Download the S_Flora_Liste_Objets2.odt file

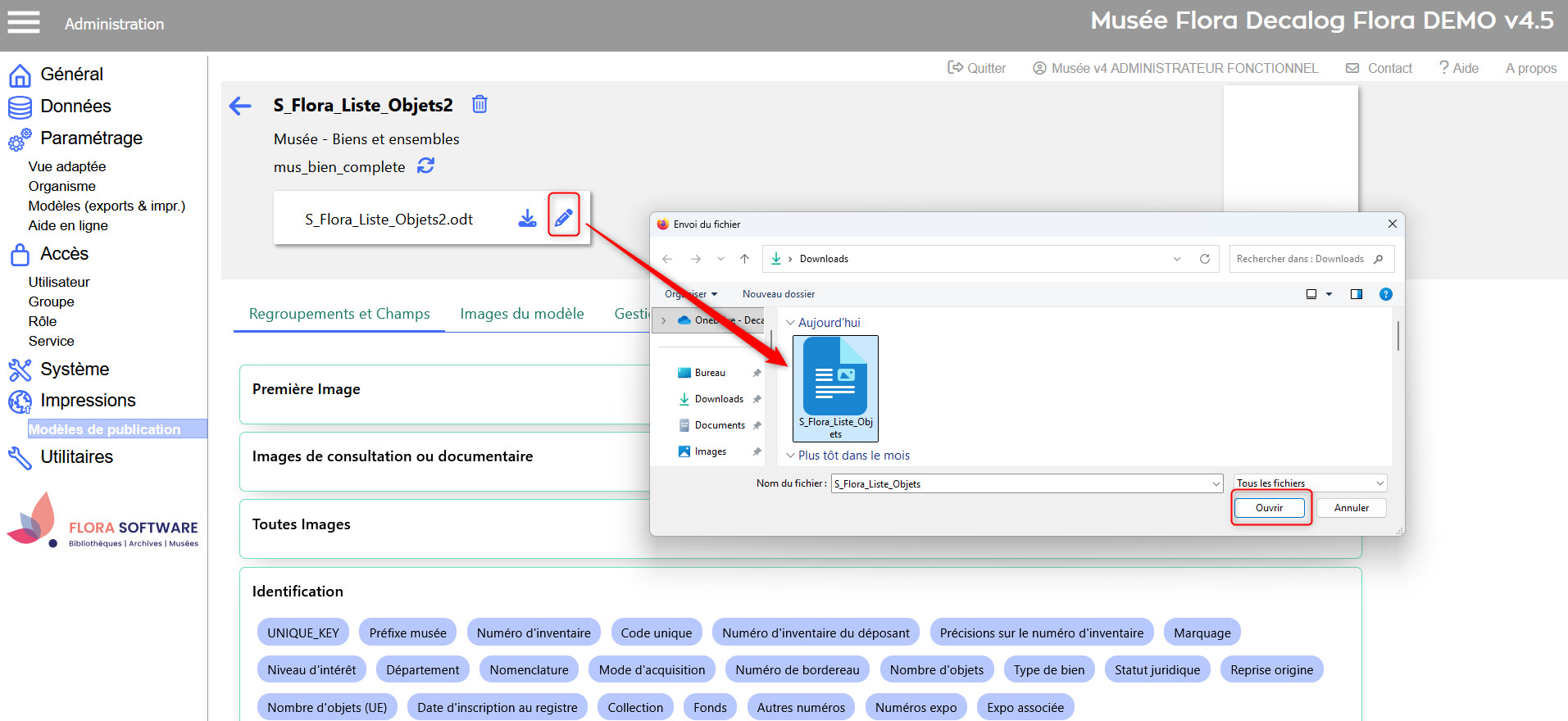coord(527,218)
